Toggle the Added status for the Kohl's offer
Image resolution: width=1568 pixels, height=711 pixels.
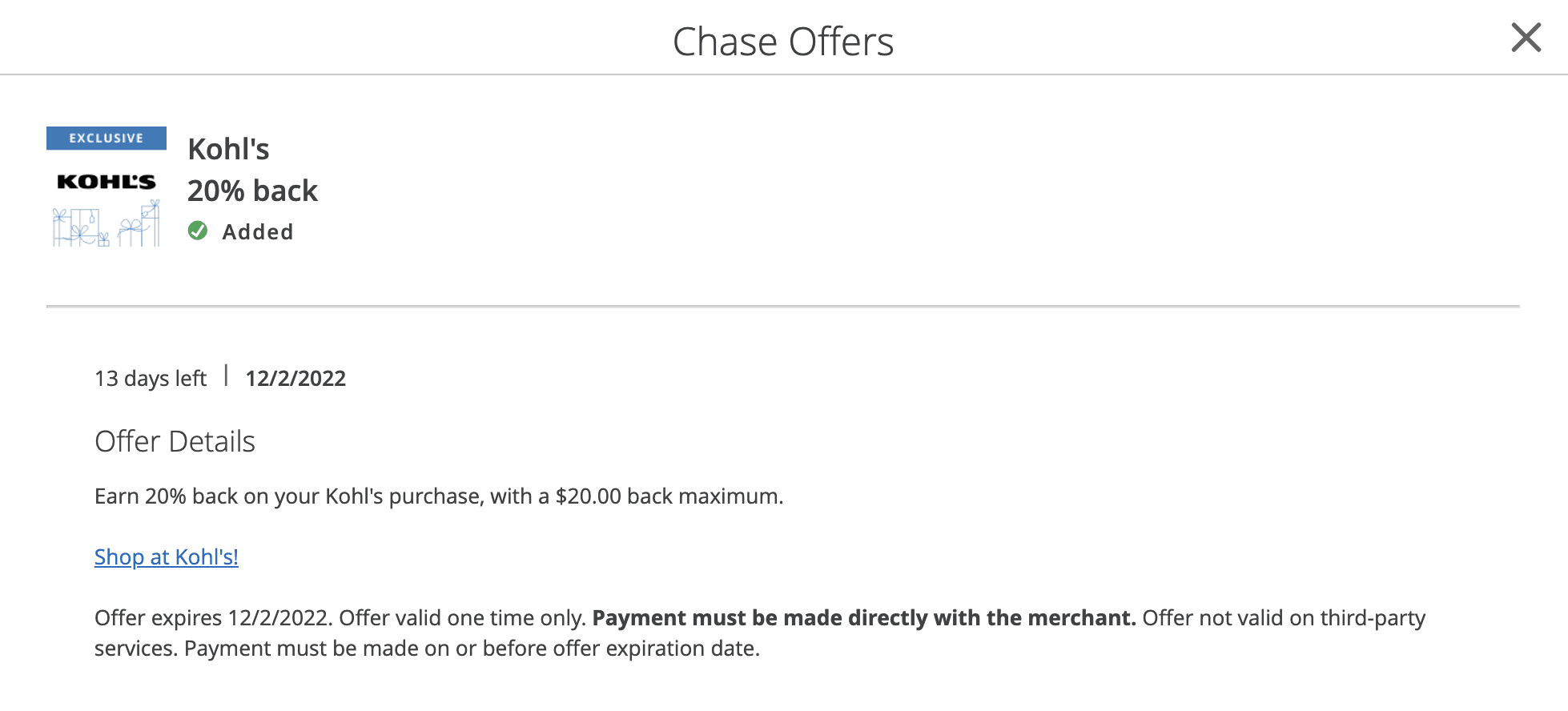click(240, 231)
